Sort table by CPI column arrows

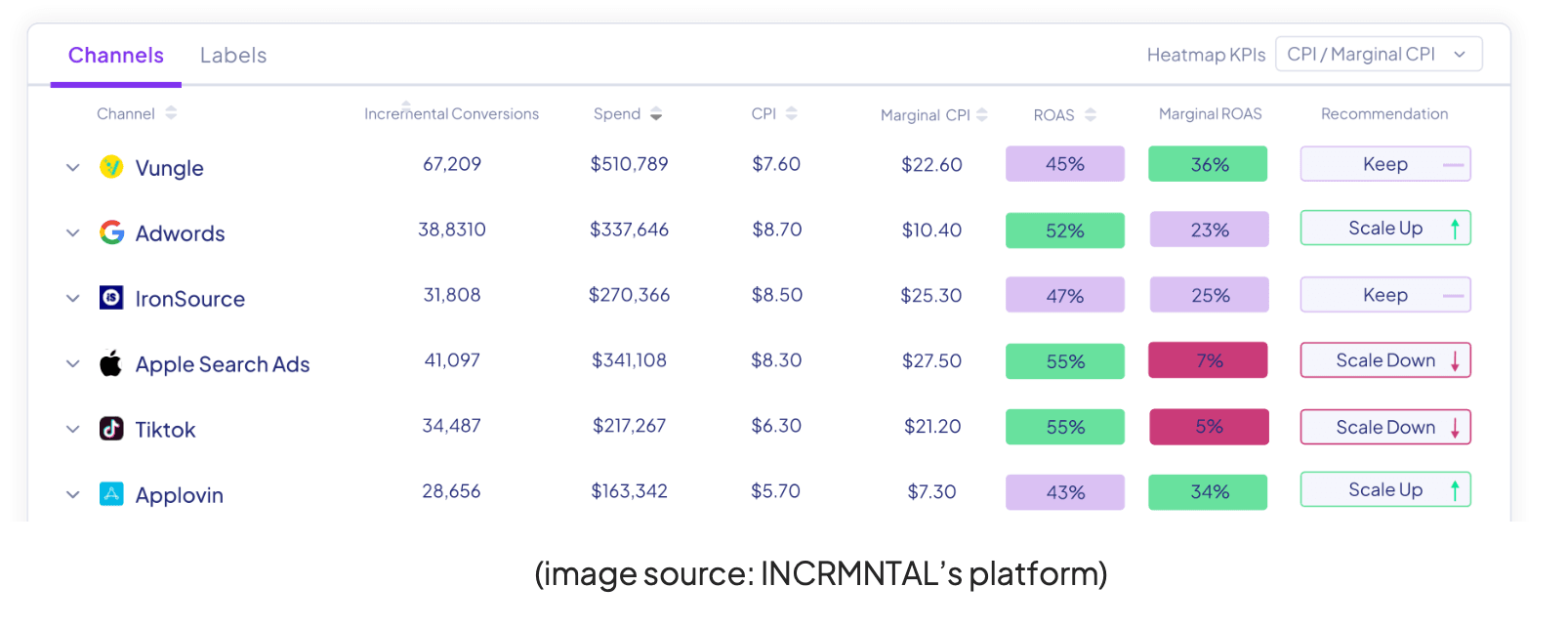click(792, 114)
